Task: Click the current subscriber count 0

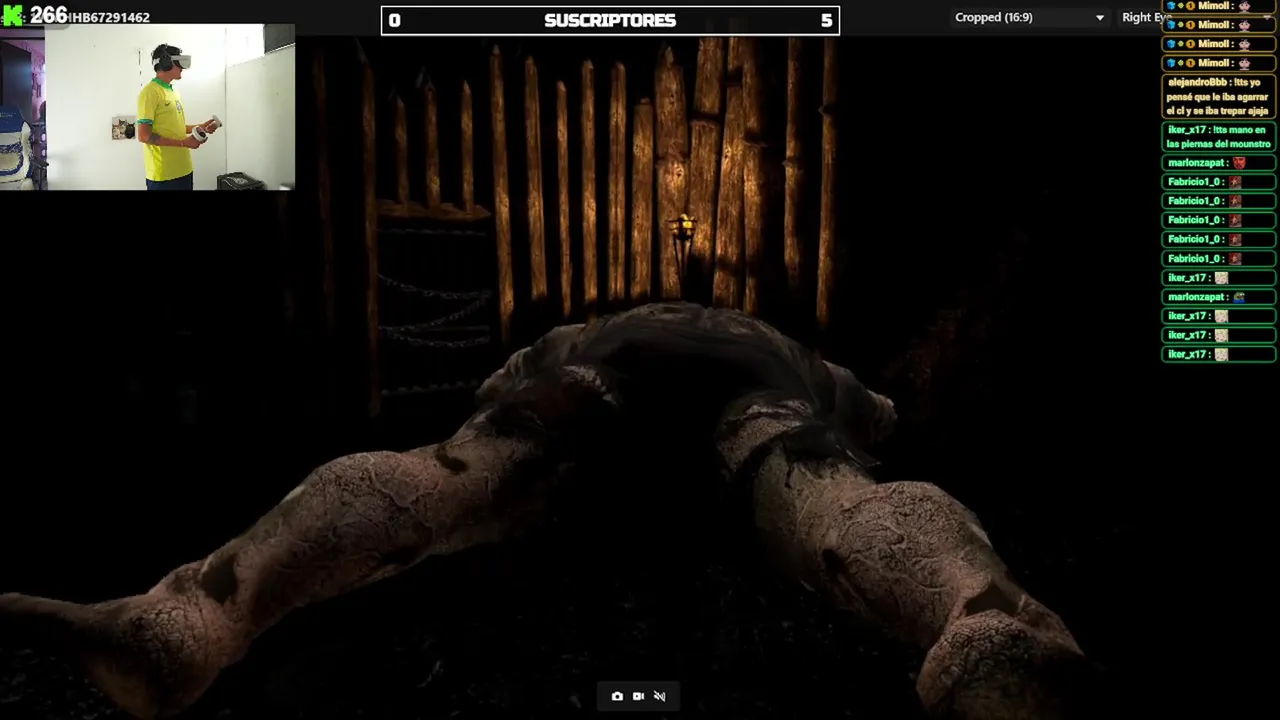Action: pyautogui.click(x=394, y=20)
